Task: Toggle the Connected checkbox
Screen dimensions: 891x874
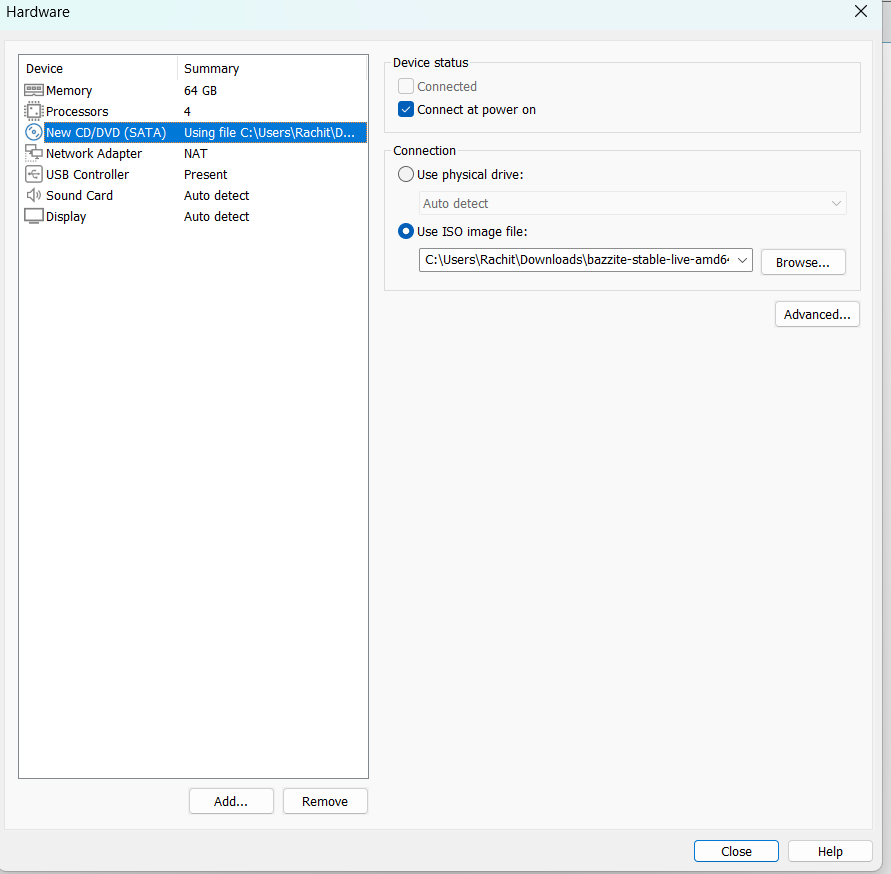Action: pos(406,86)
